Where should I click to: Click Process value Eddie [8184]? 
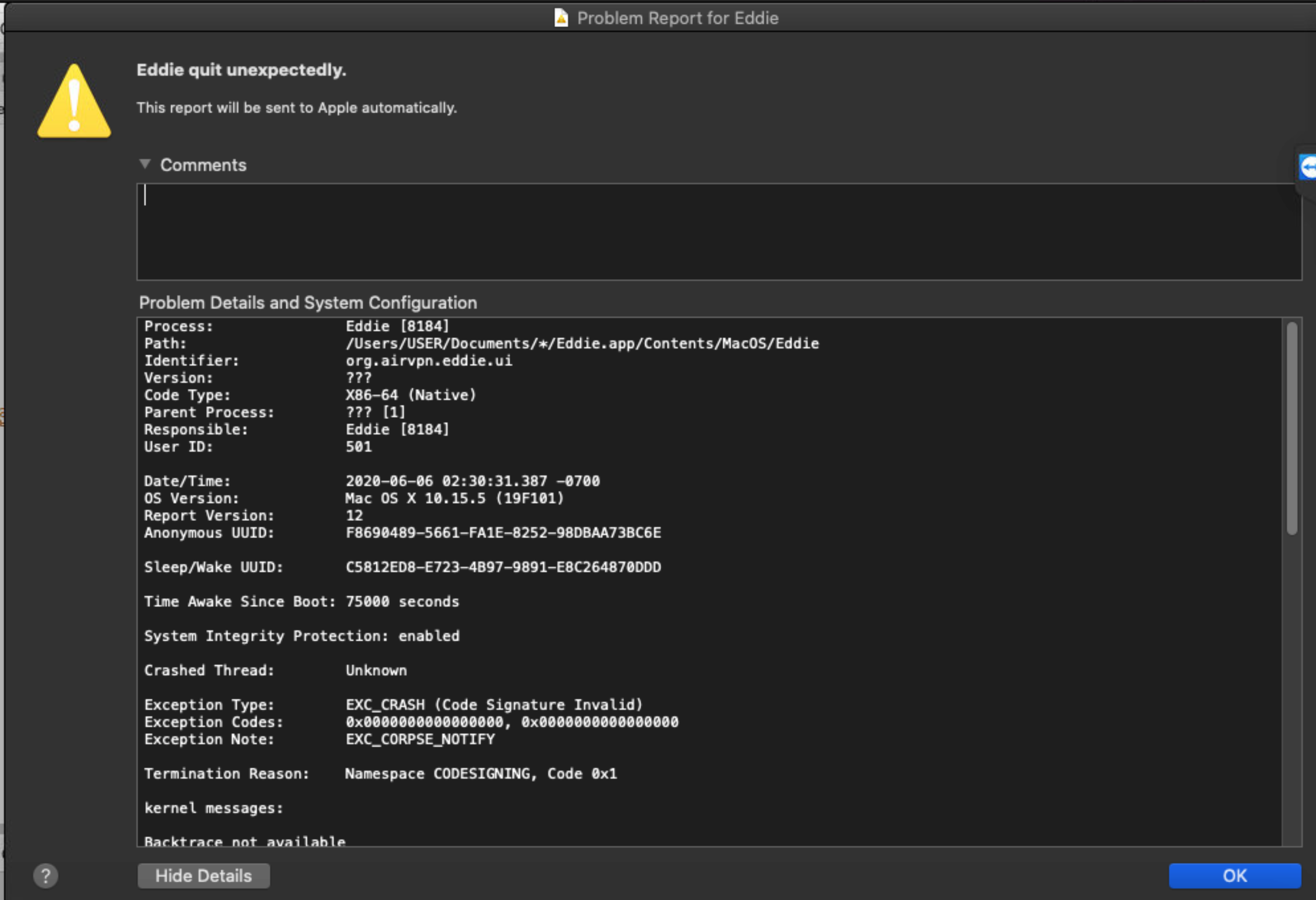[x=398, y=326]
